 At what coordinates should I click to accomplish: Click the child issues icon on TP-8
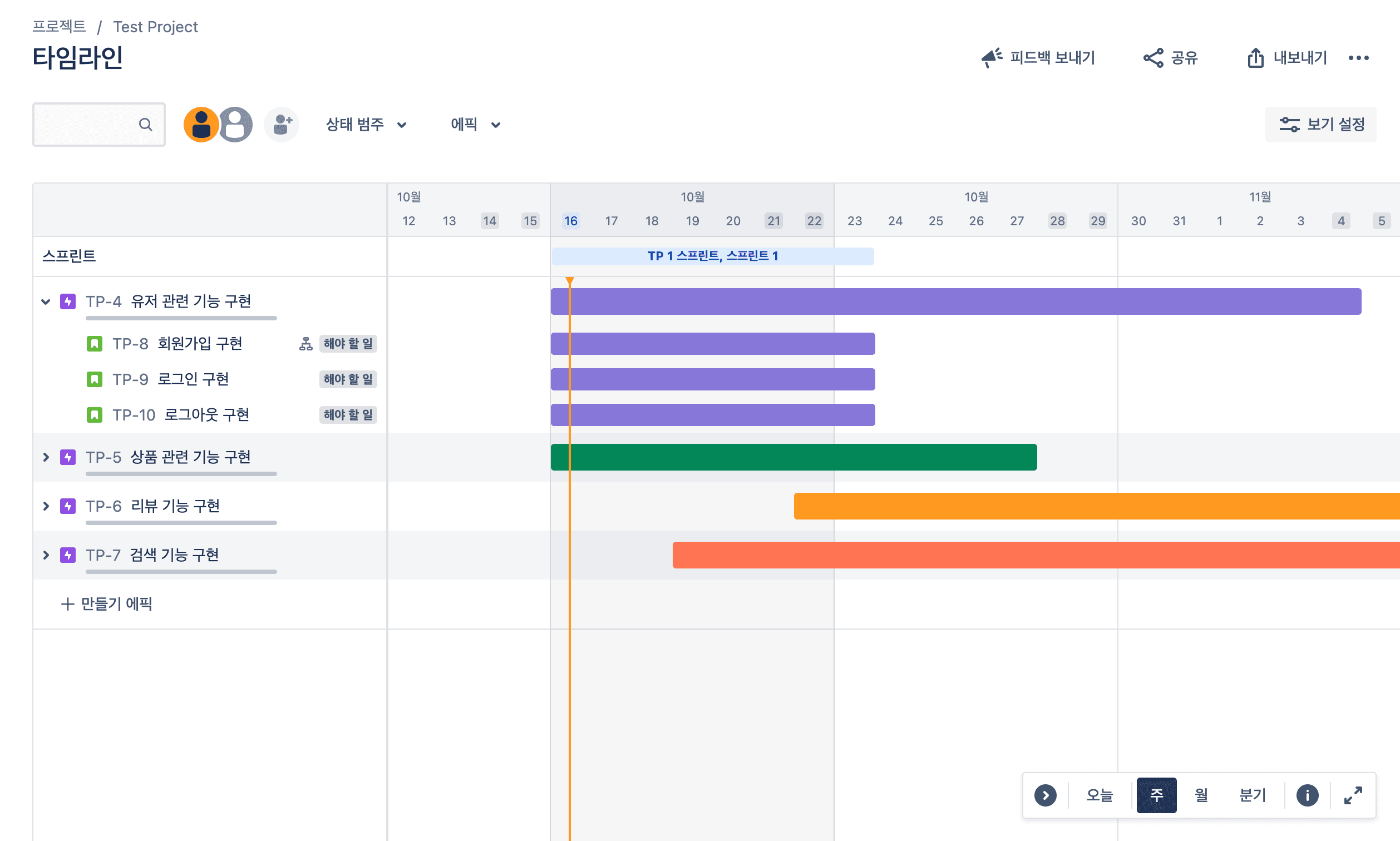305,343
